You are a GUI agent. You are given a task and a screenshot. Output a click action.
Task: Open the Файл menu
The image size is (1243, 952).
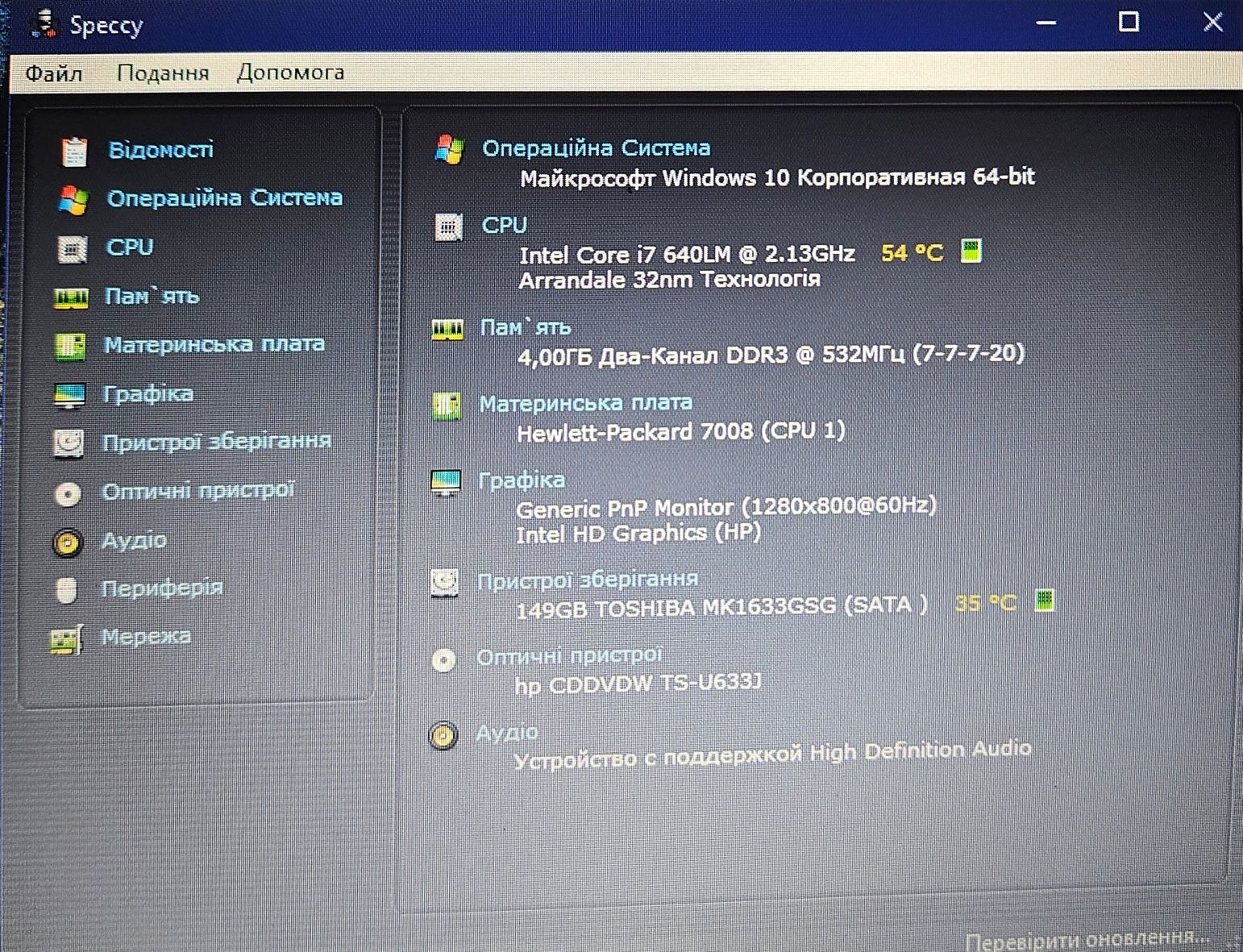53,73
